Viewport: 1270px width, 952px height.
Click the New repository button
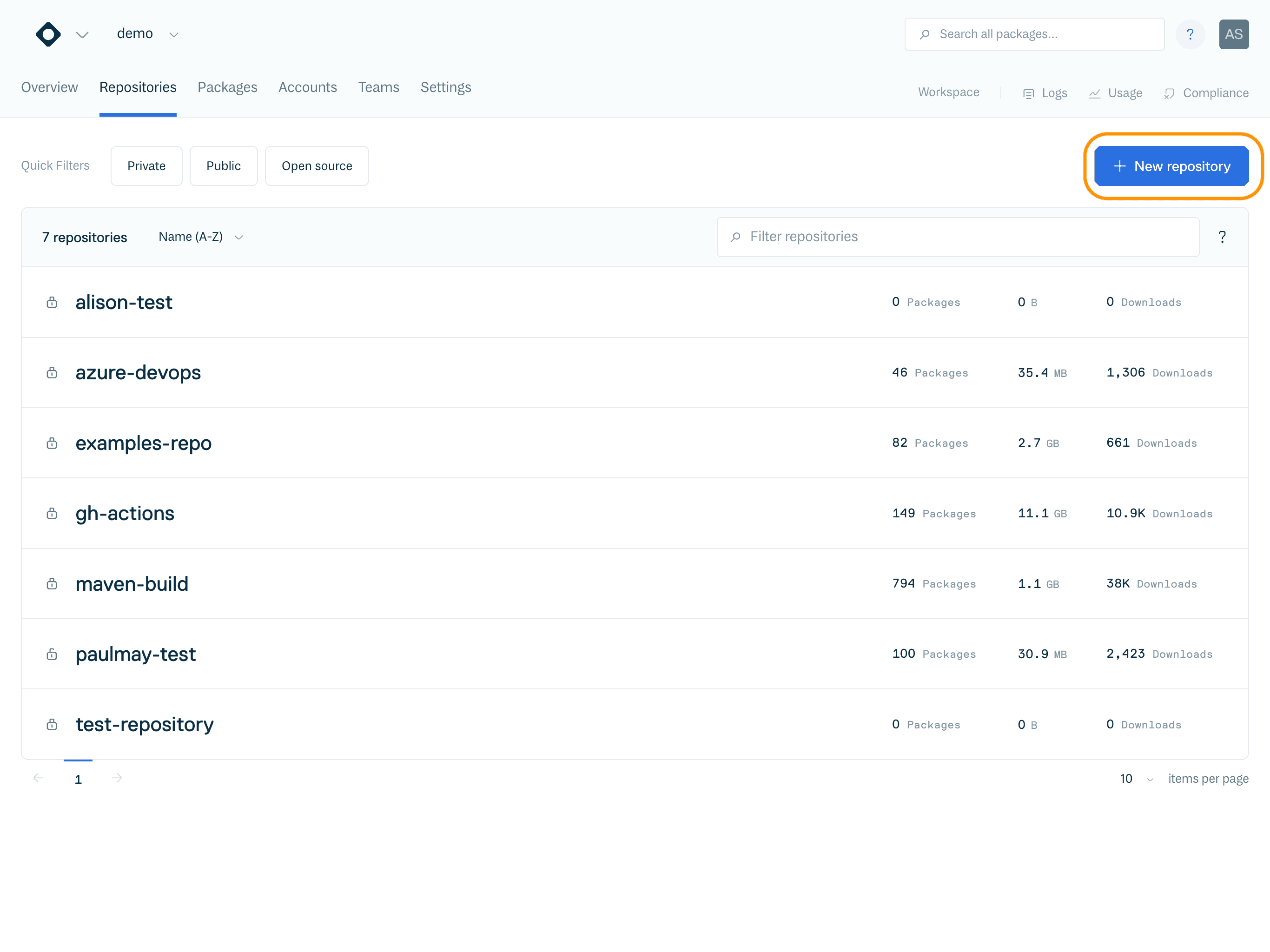point(1171,166)
